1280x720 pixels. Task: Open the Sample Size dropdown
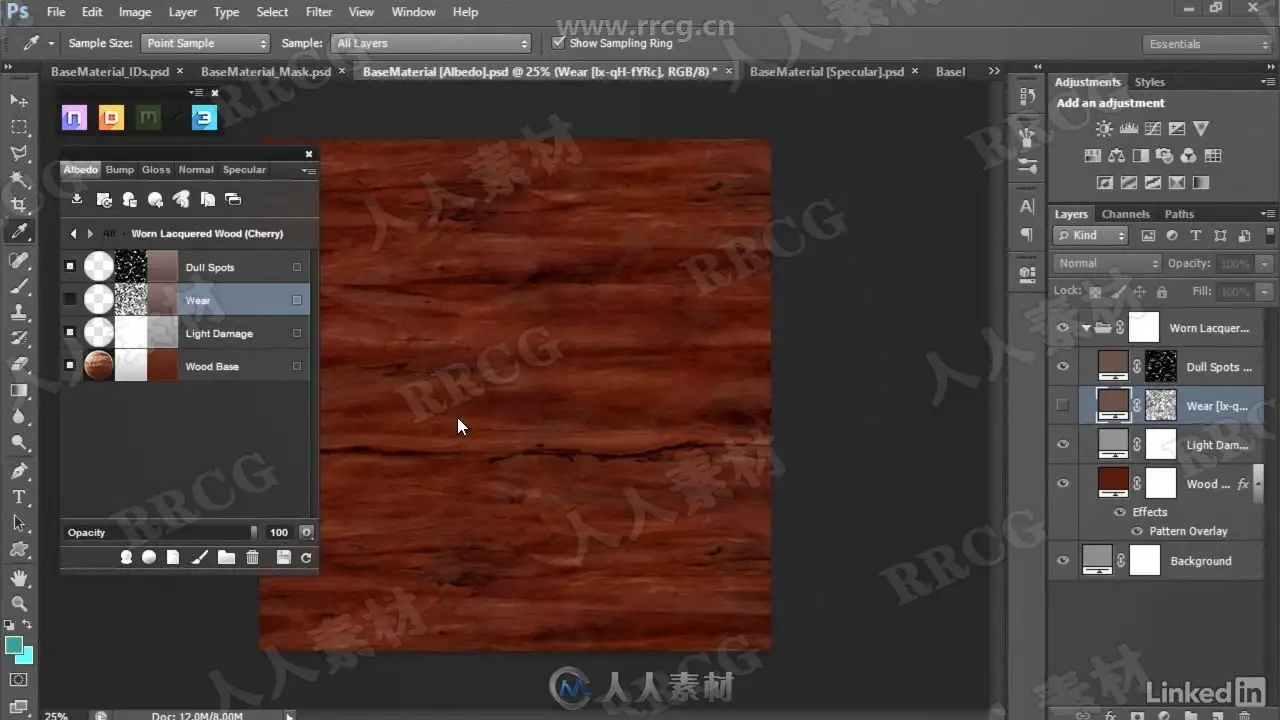point(205,43)
